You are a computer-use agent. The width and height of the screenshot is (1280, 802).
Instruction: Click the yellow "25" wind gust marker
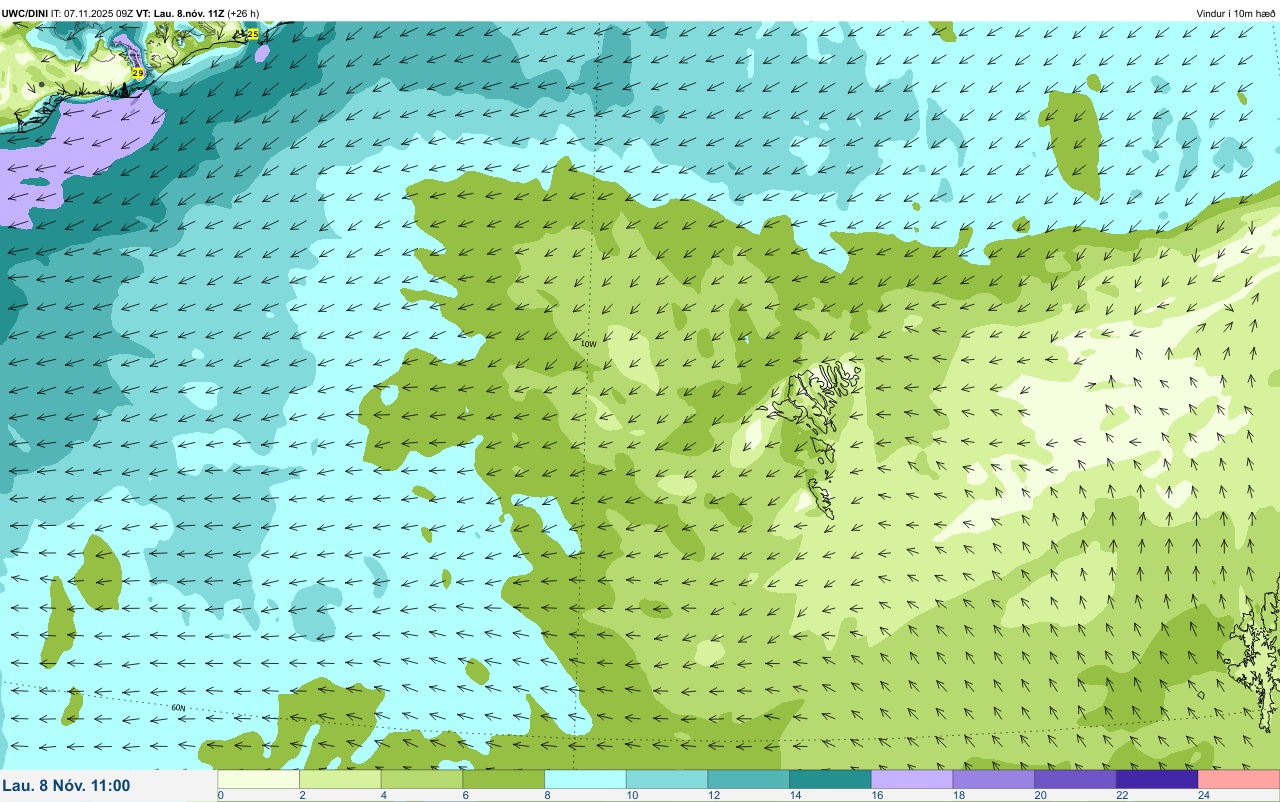click(x=252, y=34)
